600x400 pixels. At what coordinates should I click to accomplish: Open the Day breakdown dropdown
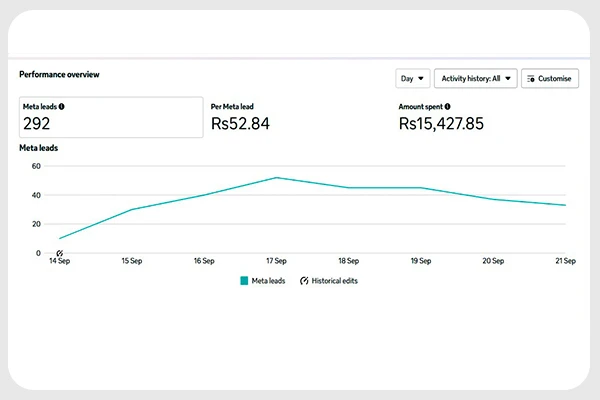[411, 78]
